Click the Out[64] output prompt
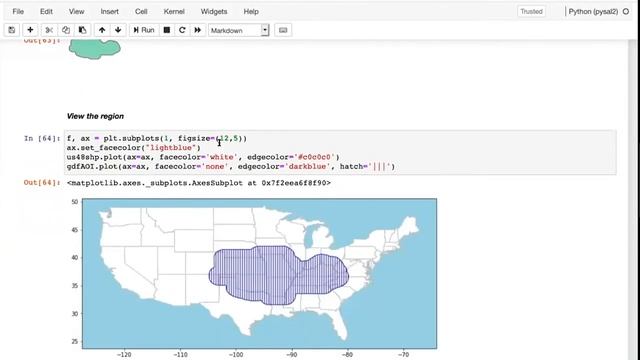 tap(42, 182)
